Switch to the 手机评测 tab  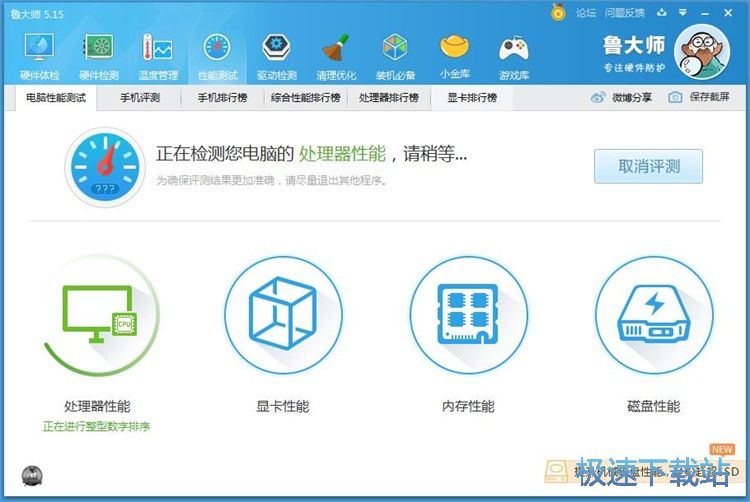point(140,98)
